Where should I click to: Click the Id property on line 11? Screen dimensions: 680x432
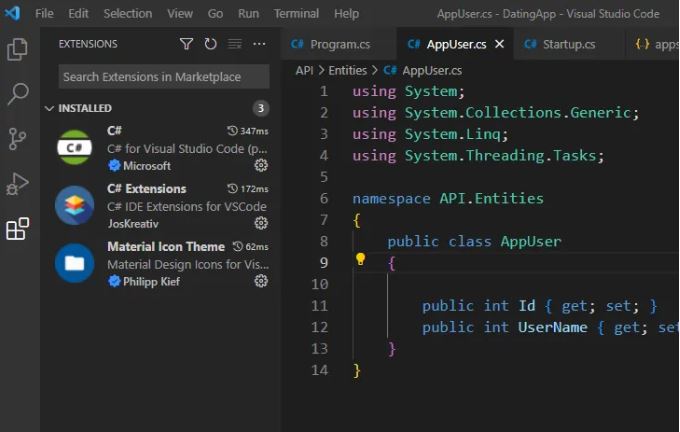tap(527, 306)
